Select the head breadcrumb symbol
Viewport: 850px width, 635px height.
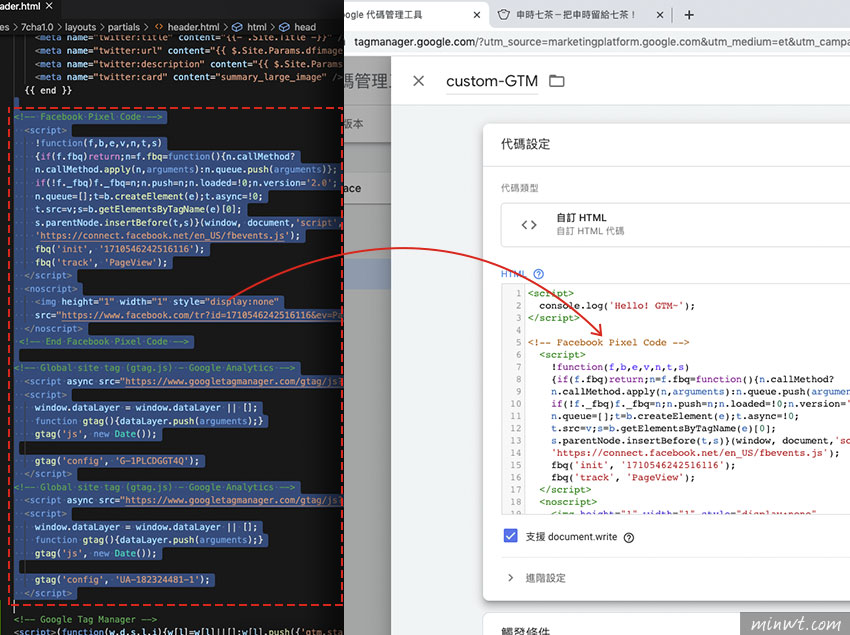pyautogui.click(x=298, y=27)
